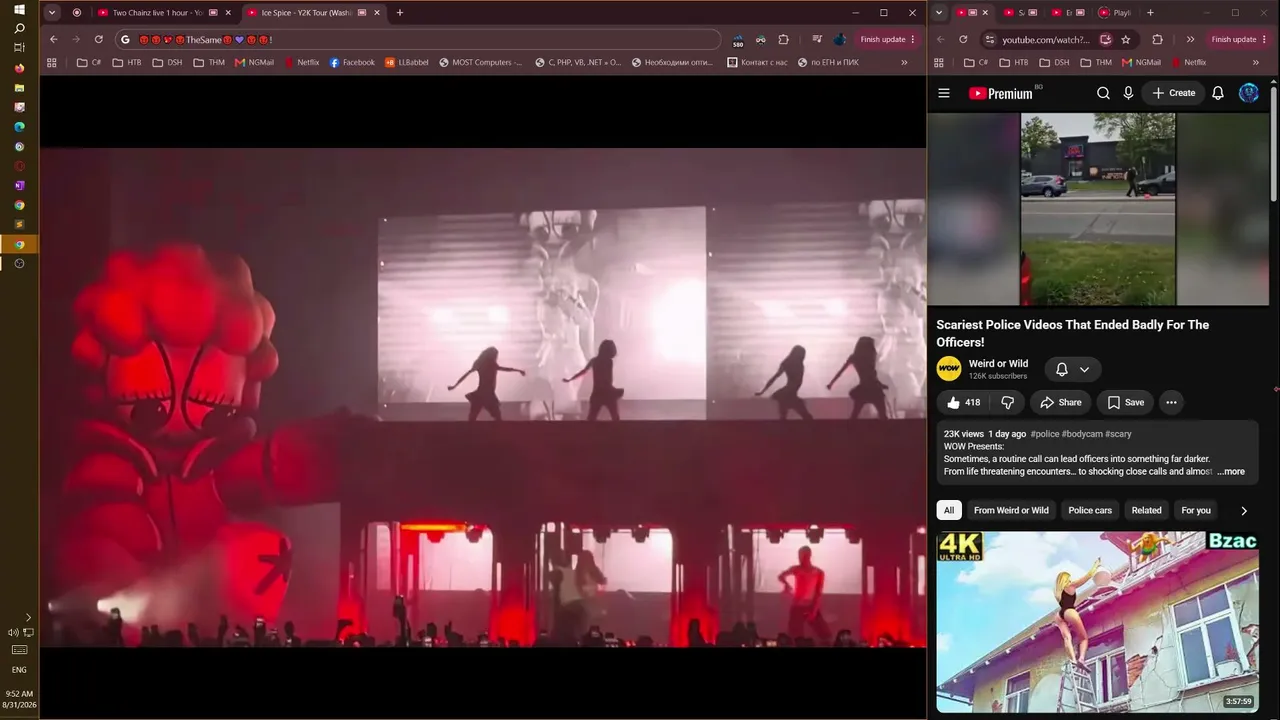Toggle Weird or Wild notification bell settings
The width and height of the screenshot is (1280, 720).
(x=1073, y=369)
